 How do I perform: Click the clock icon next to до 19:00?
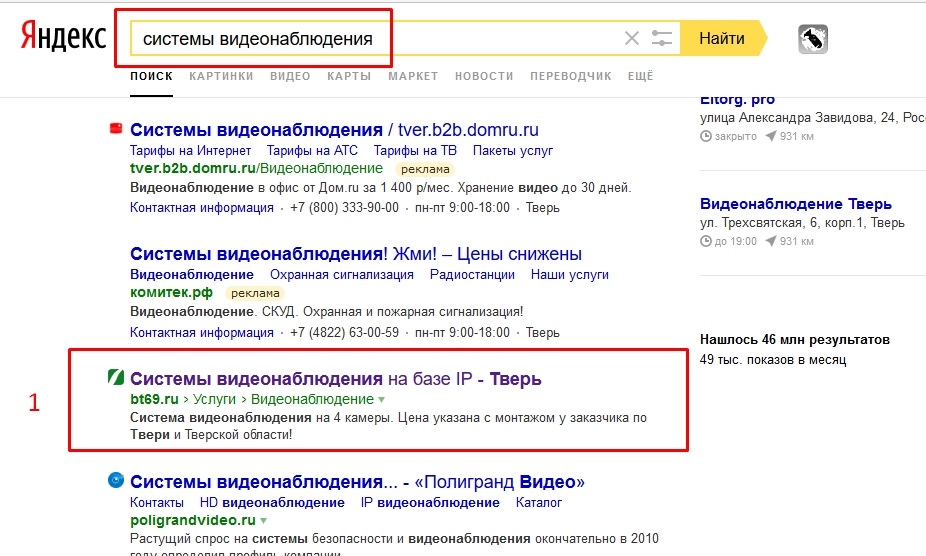(x=706, y=241)
